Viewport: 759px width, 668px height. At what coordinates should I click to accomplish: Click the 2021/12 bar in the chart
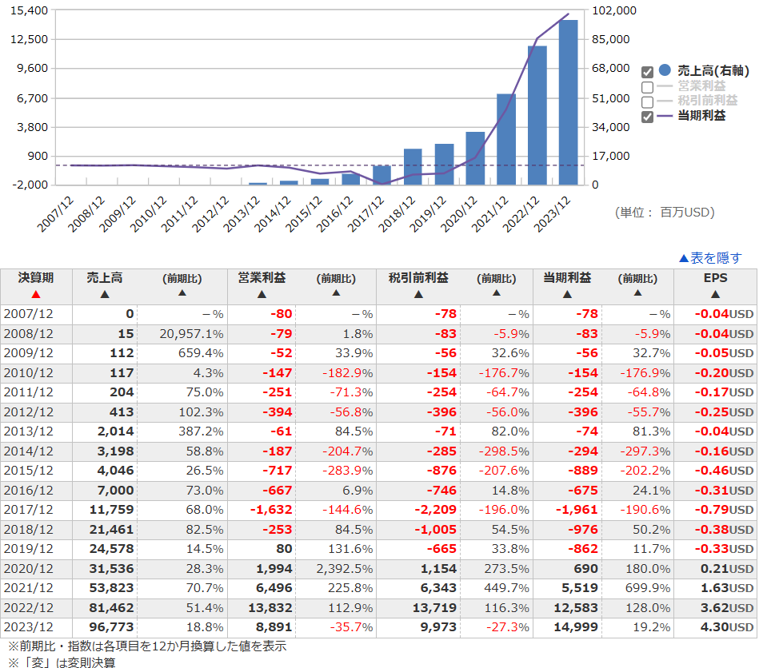click(x=506, y=139)
